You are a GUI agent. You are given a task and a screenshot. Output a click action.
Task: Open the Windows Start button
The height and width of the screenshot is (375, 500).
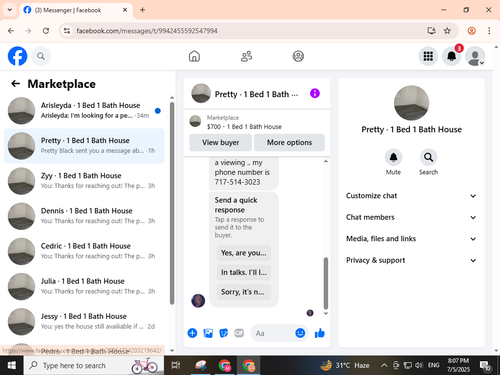(x=11, y=365)
